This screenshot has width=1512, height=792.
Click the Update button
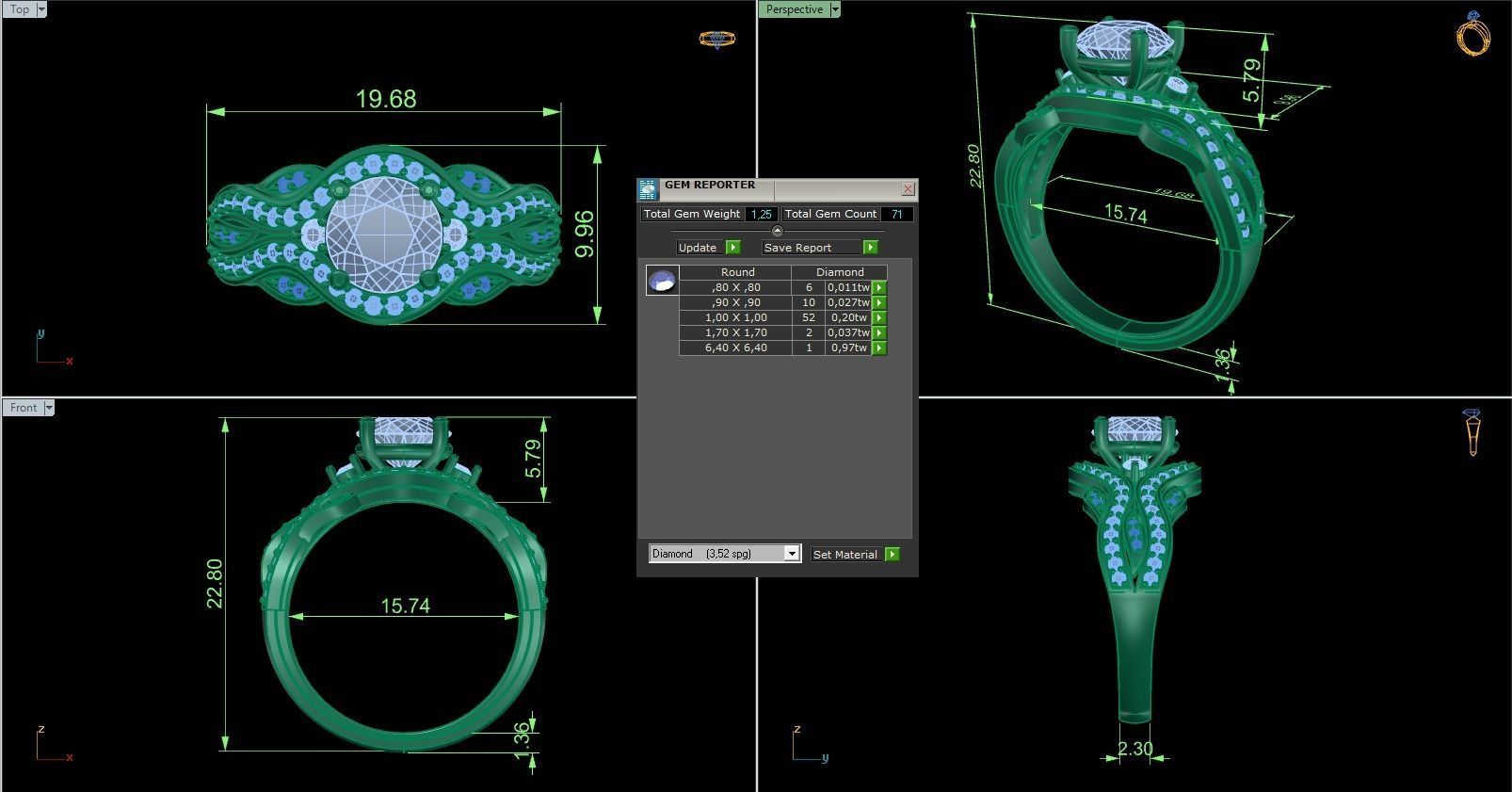coord(698,247)
